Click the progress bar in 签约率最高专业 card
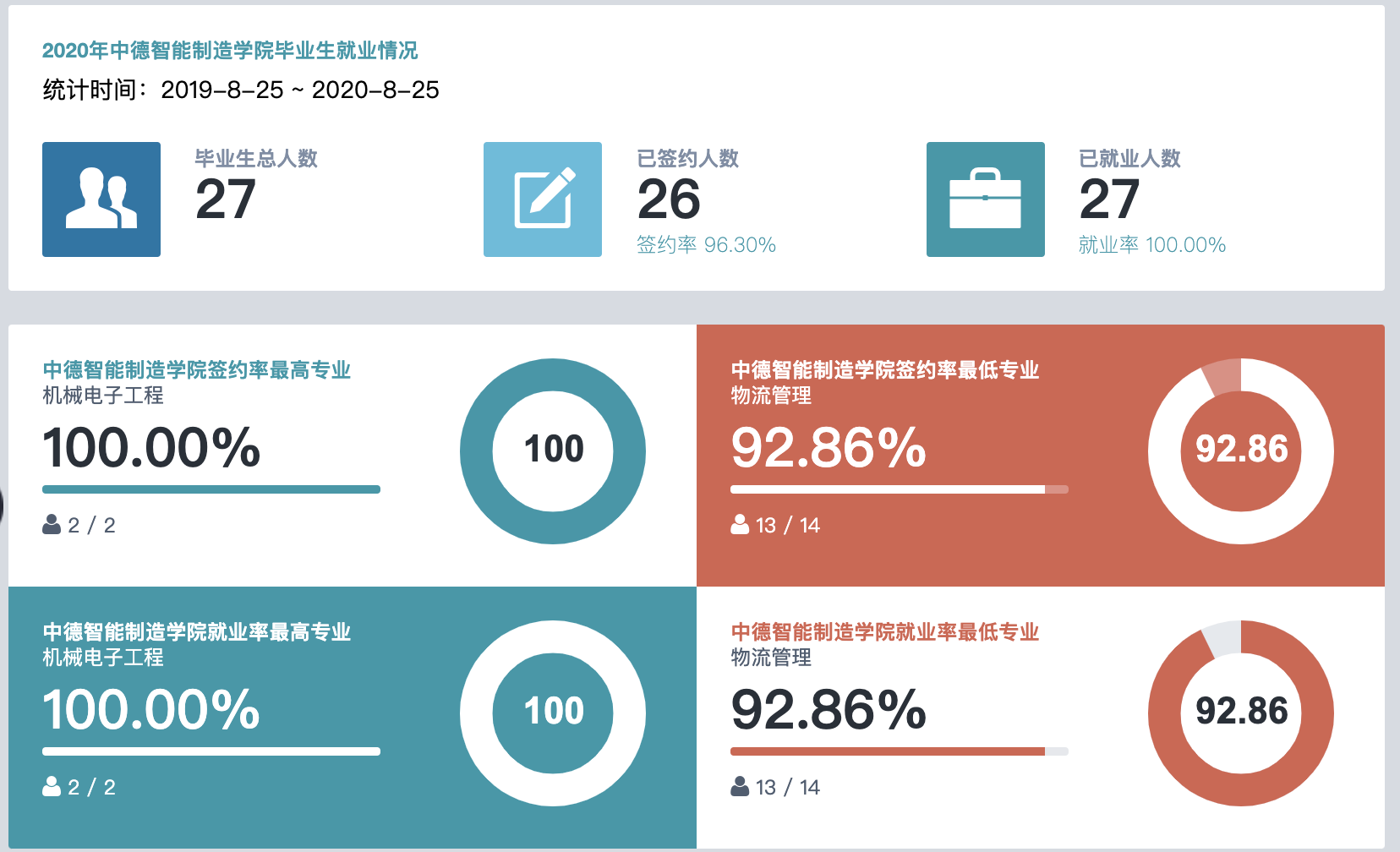This screenshot has height=852, width=1400. (211, 489)
